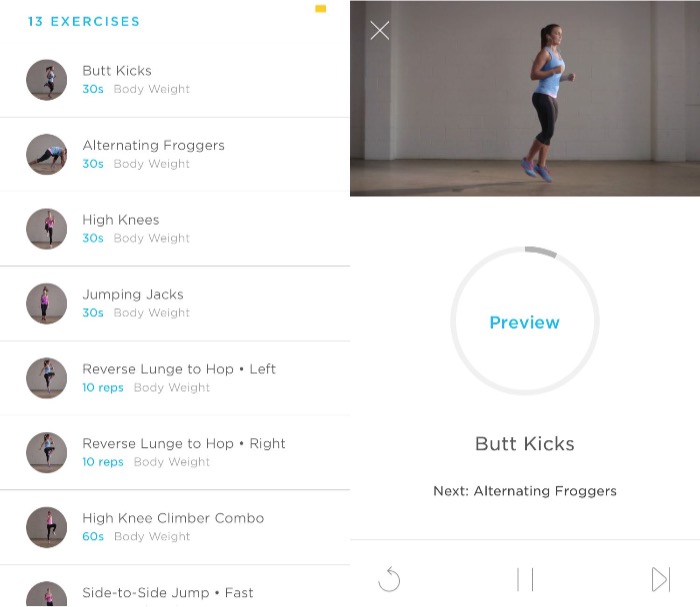Click the circular progress ring

click(525, 320)
